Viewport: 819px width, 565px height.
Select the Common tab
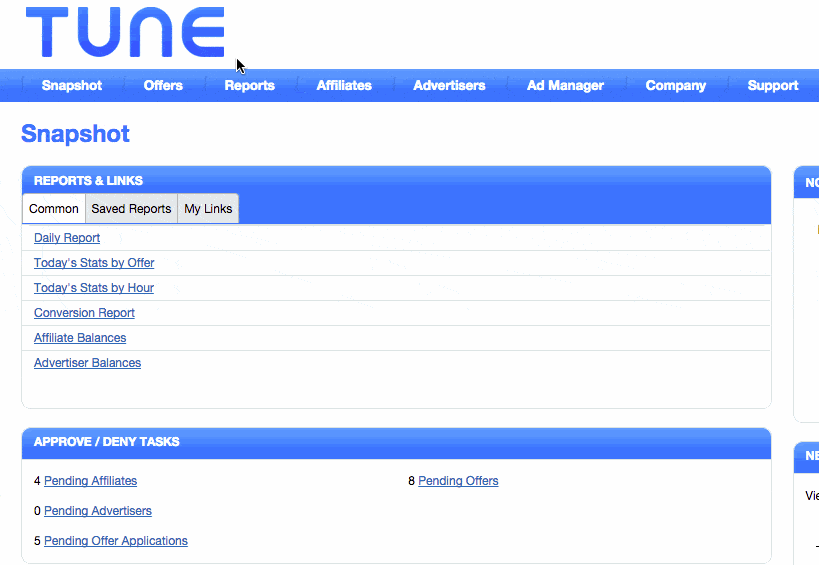click(x=54, y=209)
